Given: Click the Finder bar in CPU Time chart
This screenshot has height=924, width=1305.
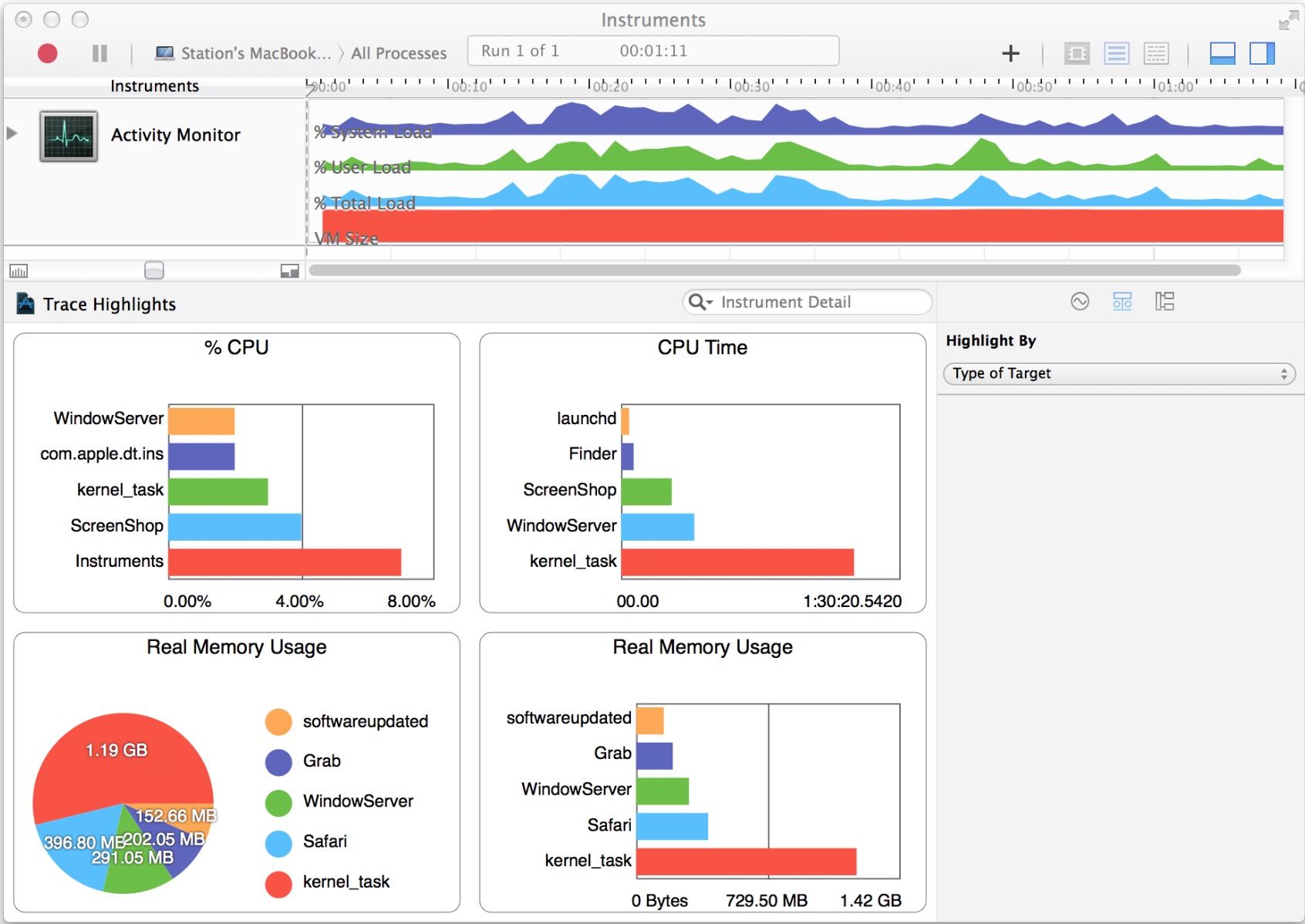Looking at the screenshot, I should tap(628, 456).
